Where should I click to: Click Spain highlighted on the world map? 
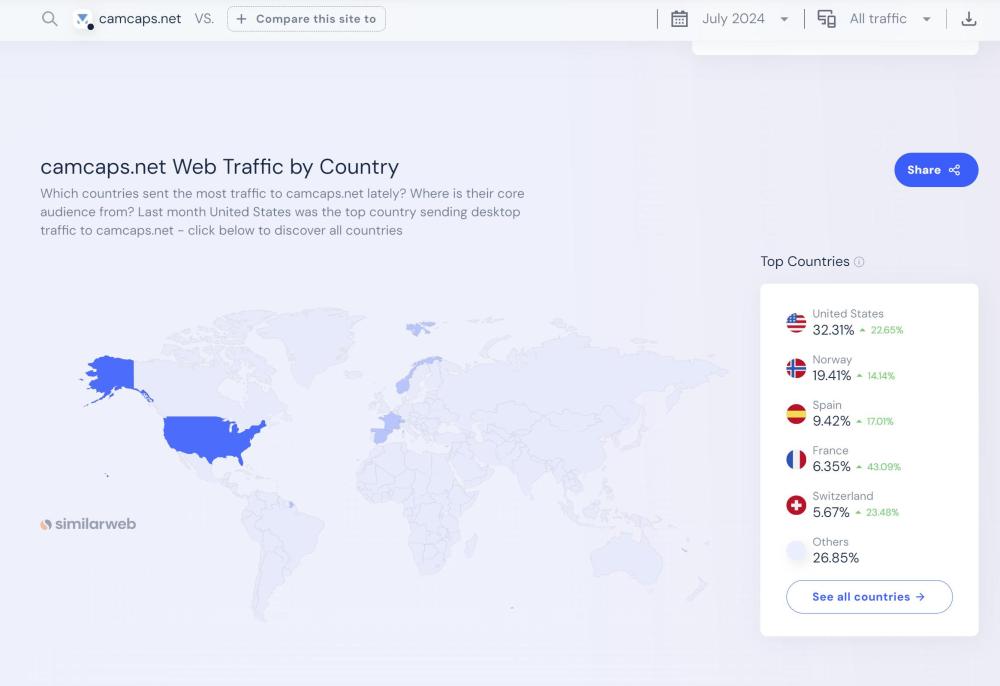tap(385, 430)
